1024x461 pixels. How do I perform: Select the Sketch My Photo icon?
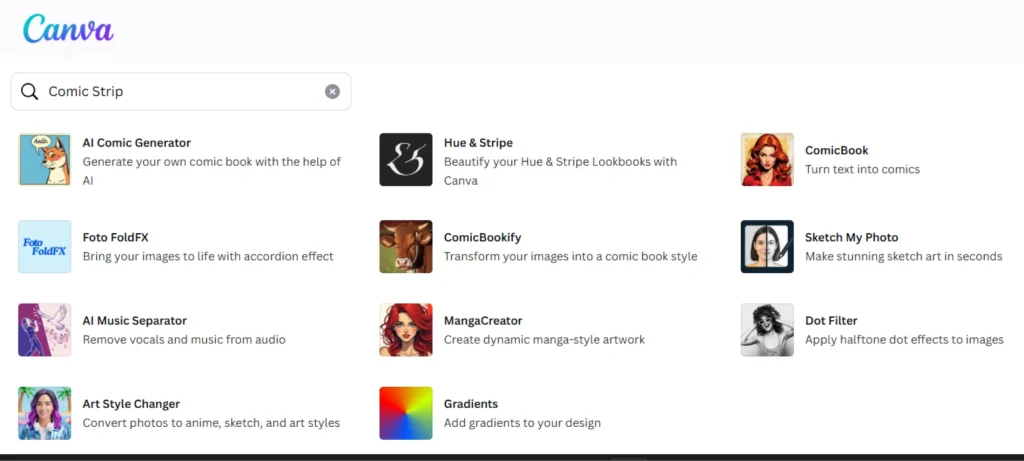[x=767, y=247]
